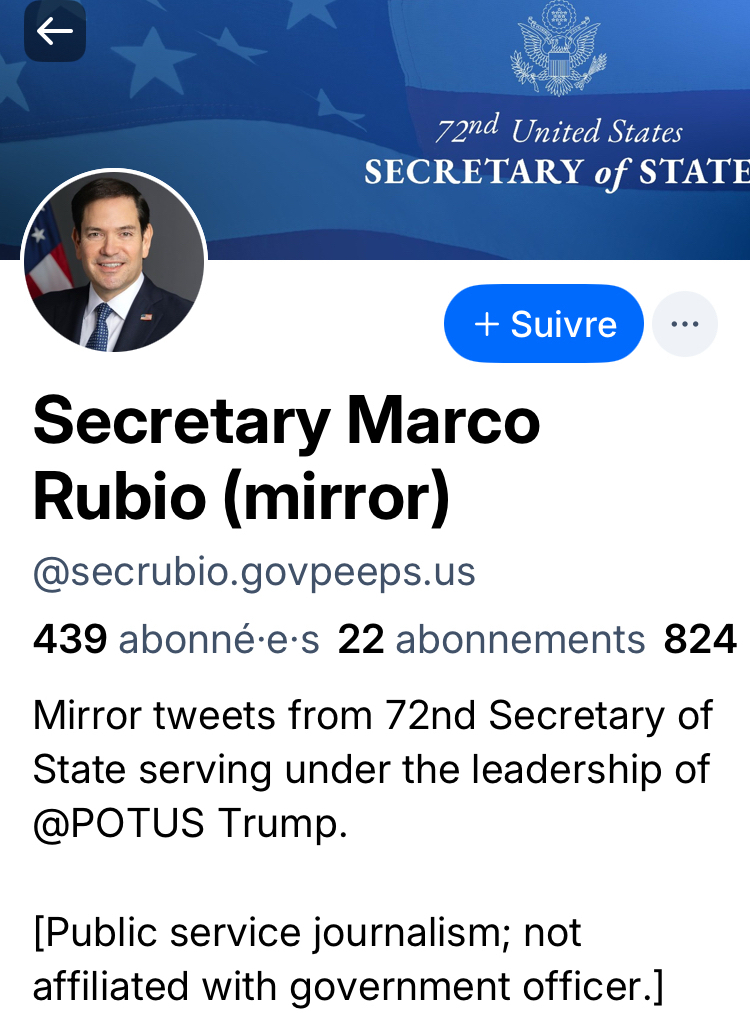Click the "Mirror tweets from 72nd Secretary" line
This screenshot has width=750, height=1013.
pyautogui.click(x=372, y=716)
